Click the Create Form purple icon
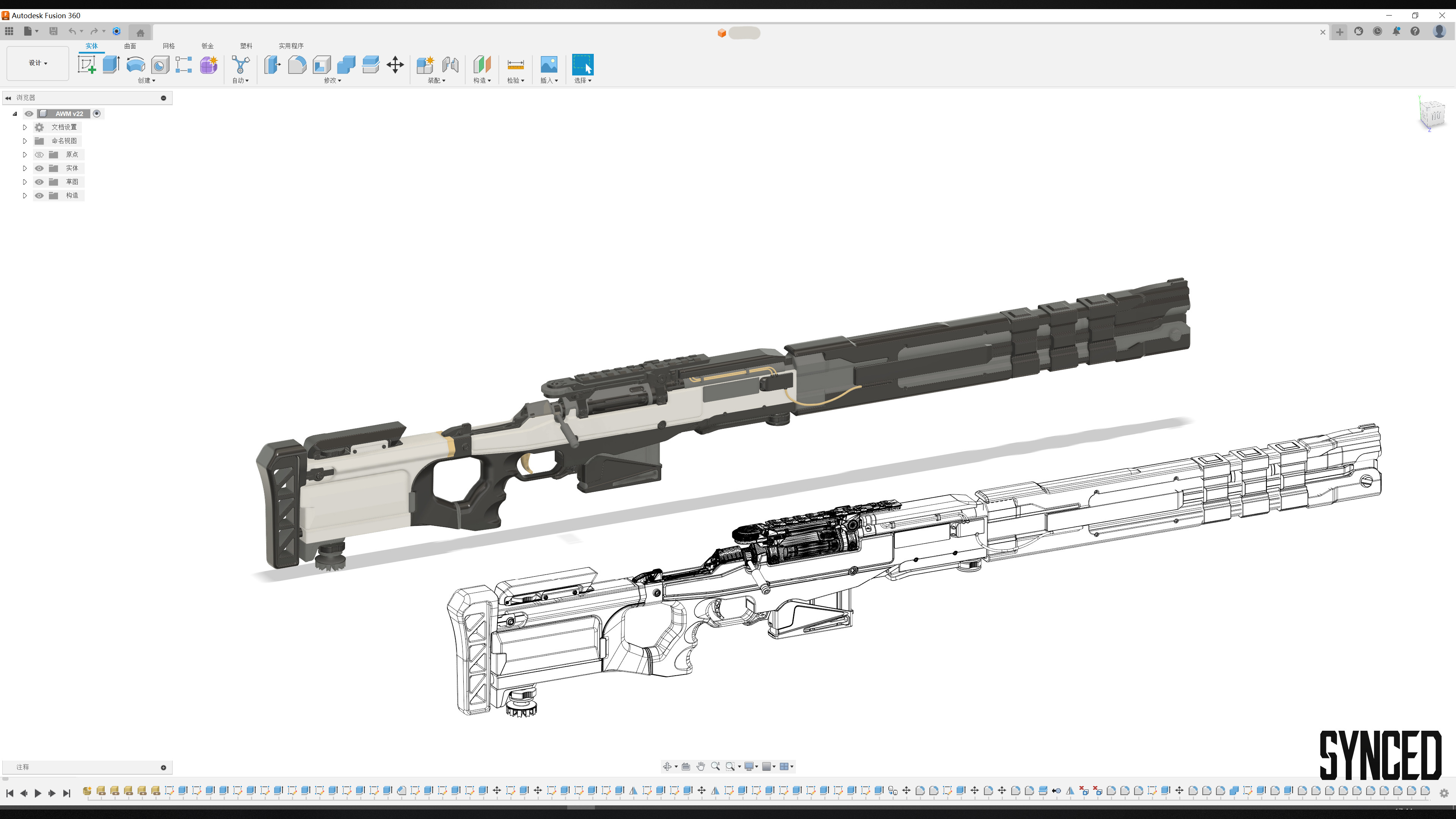Viewport: 1456px width, 819px height. click(209, 64)
